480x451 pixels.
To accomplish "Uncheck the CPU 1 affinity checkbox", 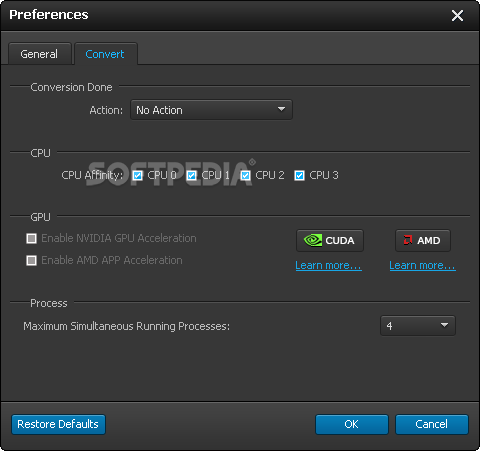I will (192, 175).
